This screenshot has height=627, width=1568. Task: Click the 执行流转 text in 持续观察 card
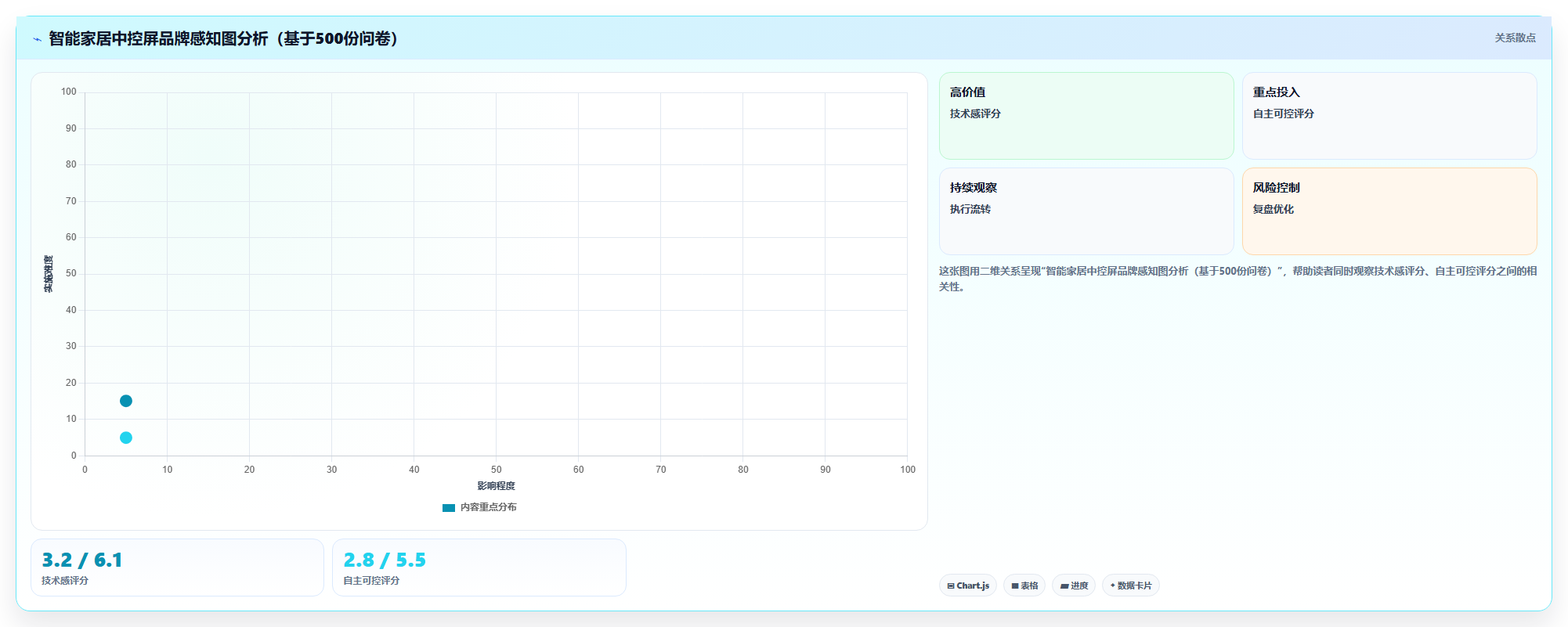(970, 209)
